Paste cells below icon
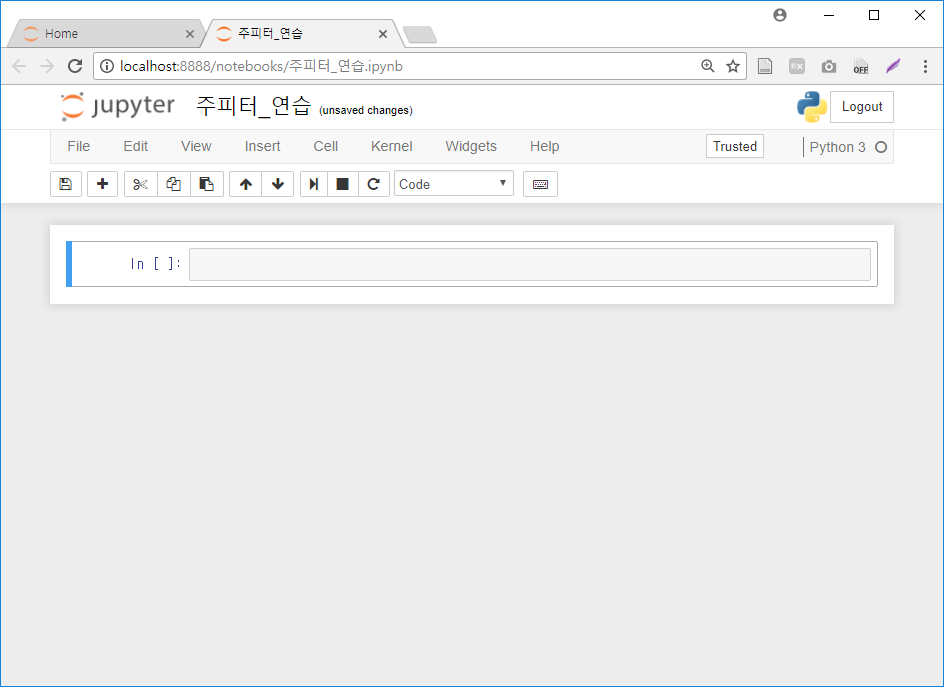Screen dimensions: 944x687 pos(206,184)
